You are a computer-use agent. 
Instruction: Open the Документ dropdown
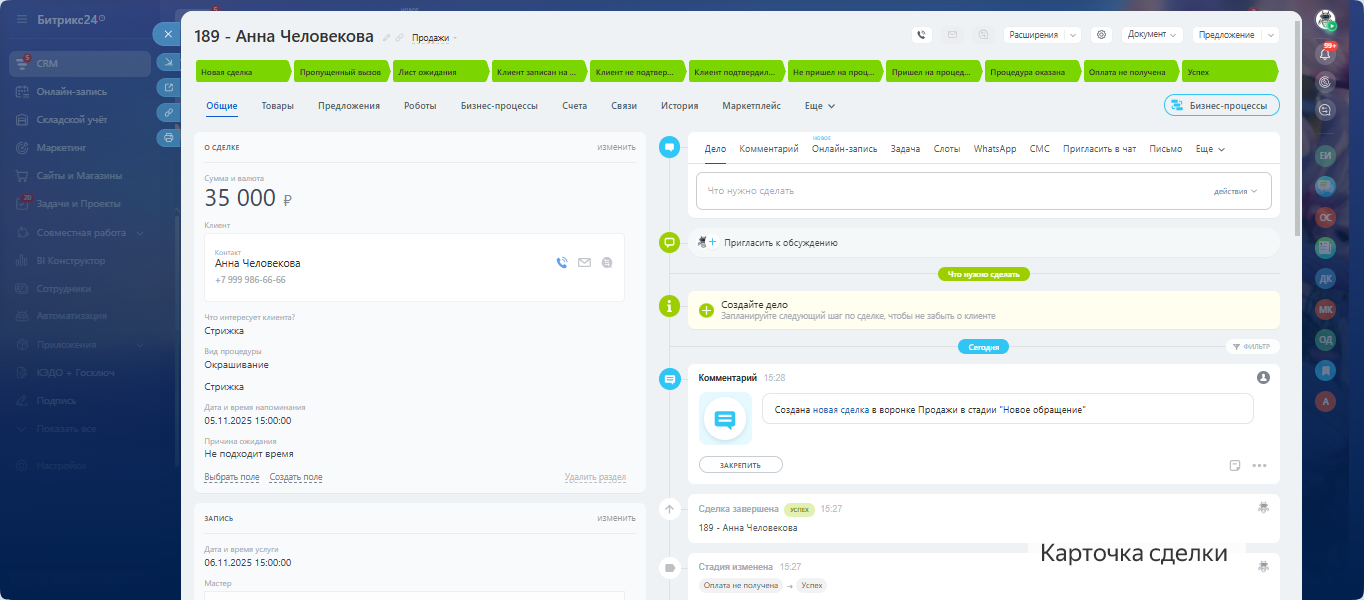point(1153,35)
